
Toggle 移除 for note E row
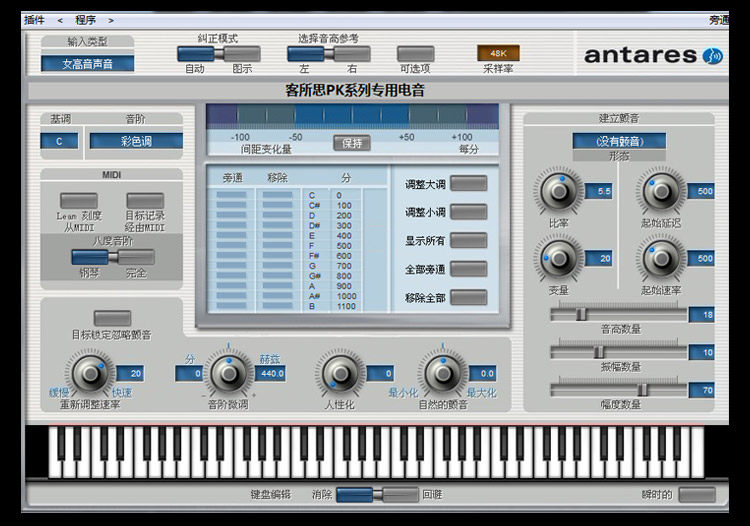pos(277,235)
